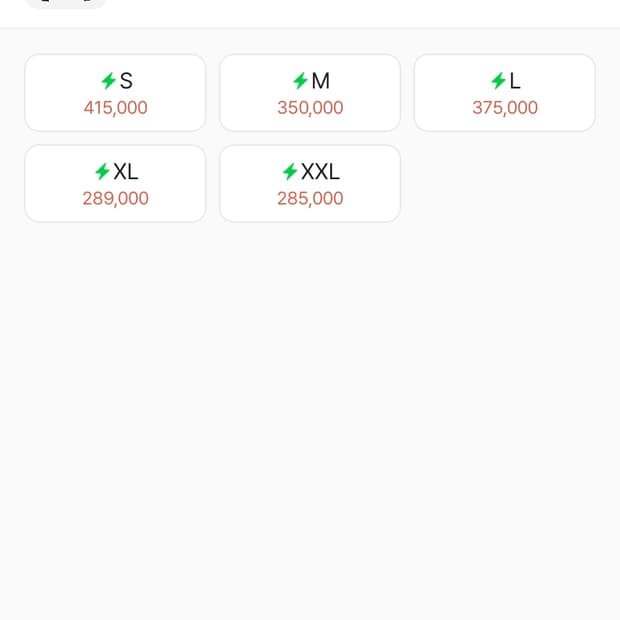Select the XL size label
This screenshot has height=620, width=620.
126,172
